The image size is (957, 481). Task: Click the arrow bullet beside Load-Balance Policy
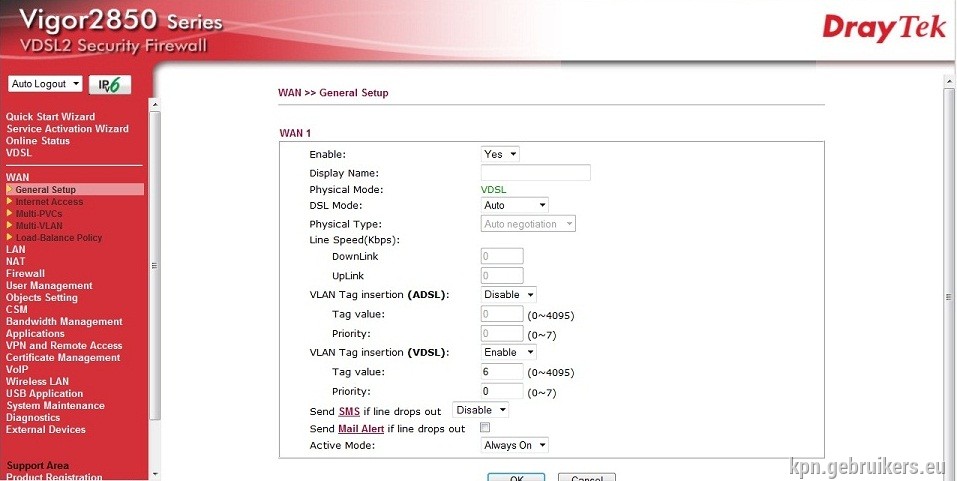click(x=10, y=237)
